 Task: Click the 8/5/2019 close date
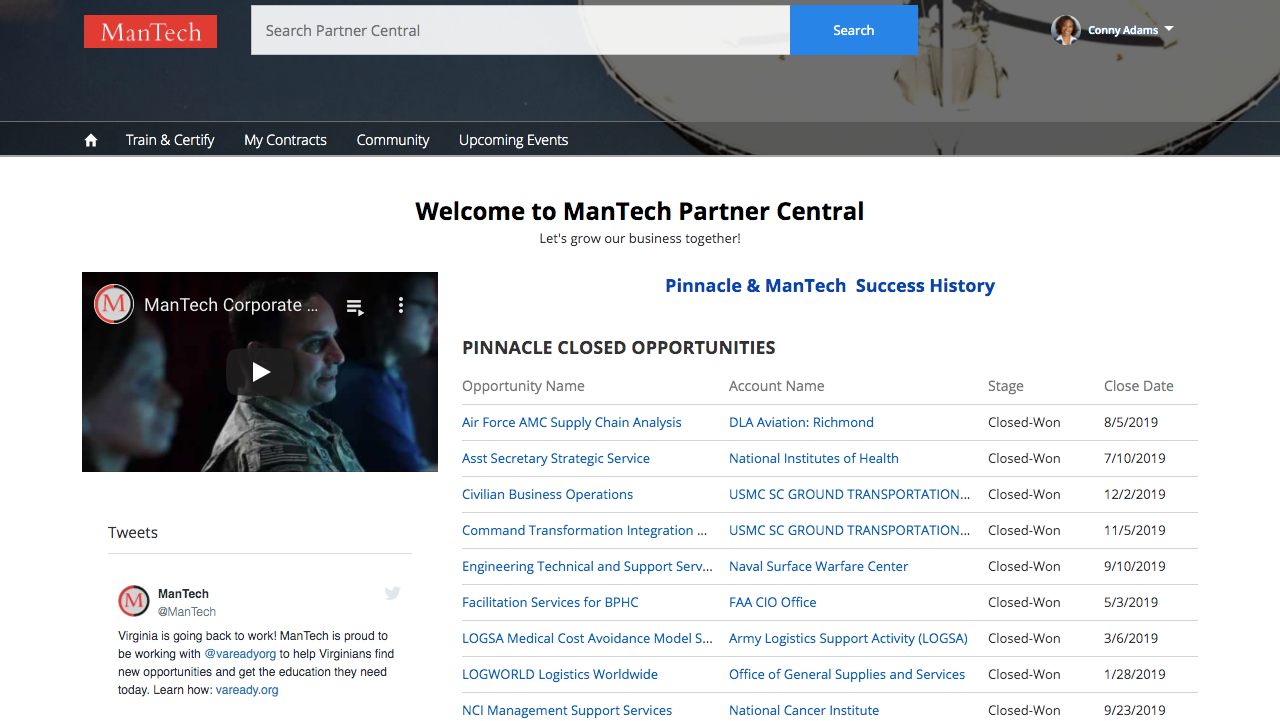1131,422
